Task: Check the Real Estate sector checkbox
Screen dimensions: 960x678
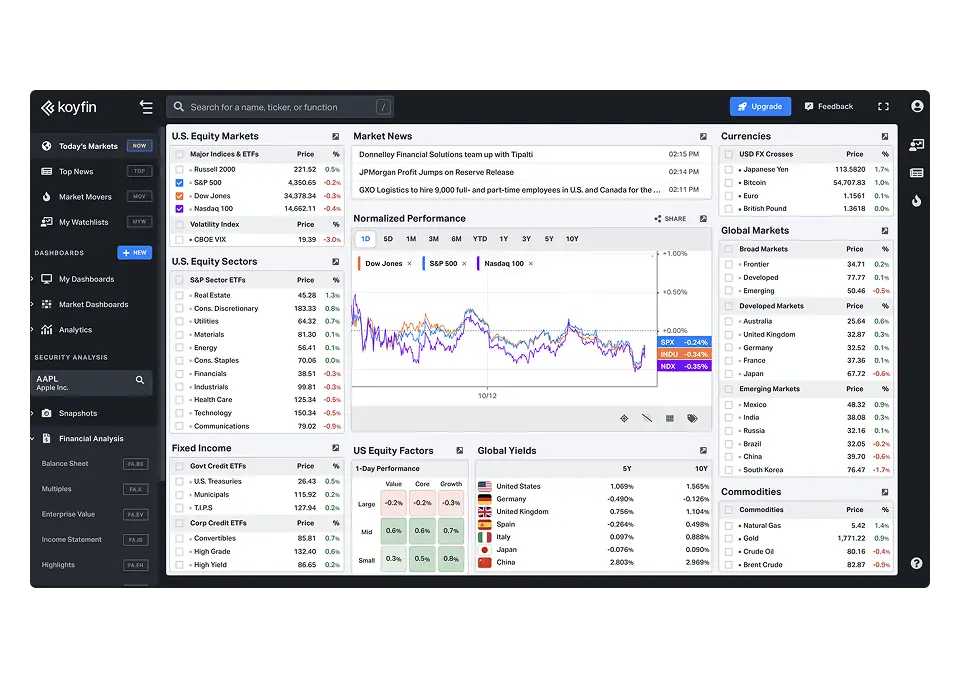Action: click(x=179, y=295)
